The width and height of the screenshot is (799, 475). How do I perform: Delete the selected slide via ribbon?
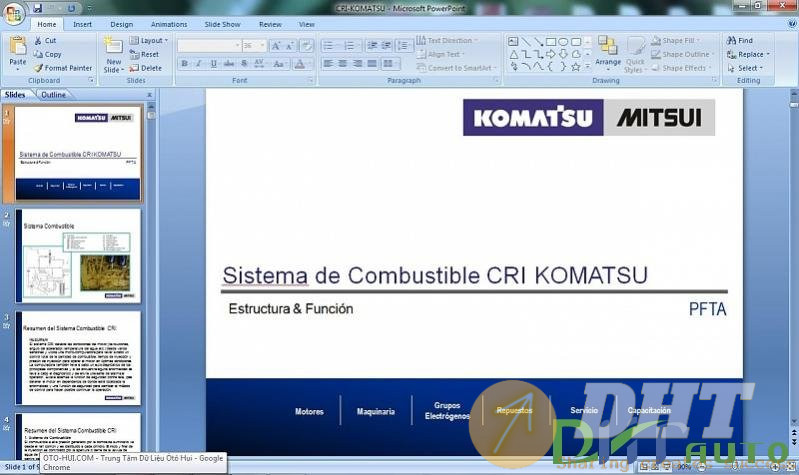tap(146, 68)
